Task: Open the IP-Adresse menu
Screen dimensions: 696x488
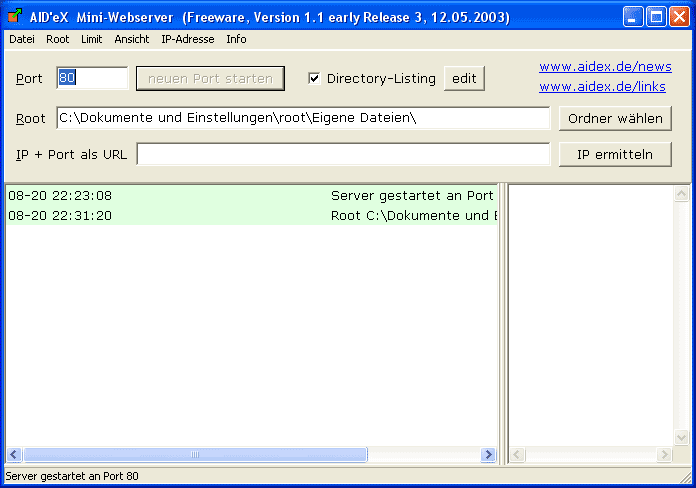Action: click(x=188, y=39)
